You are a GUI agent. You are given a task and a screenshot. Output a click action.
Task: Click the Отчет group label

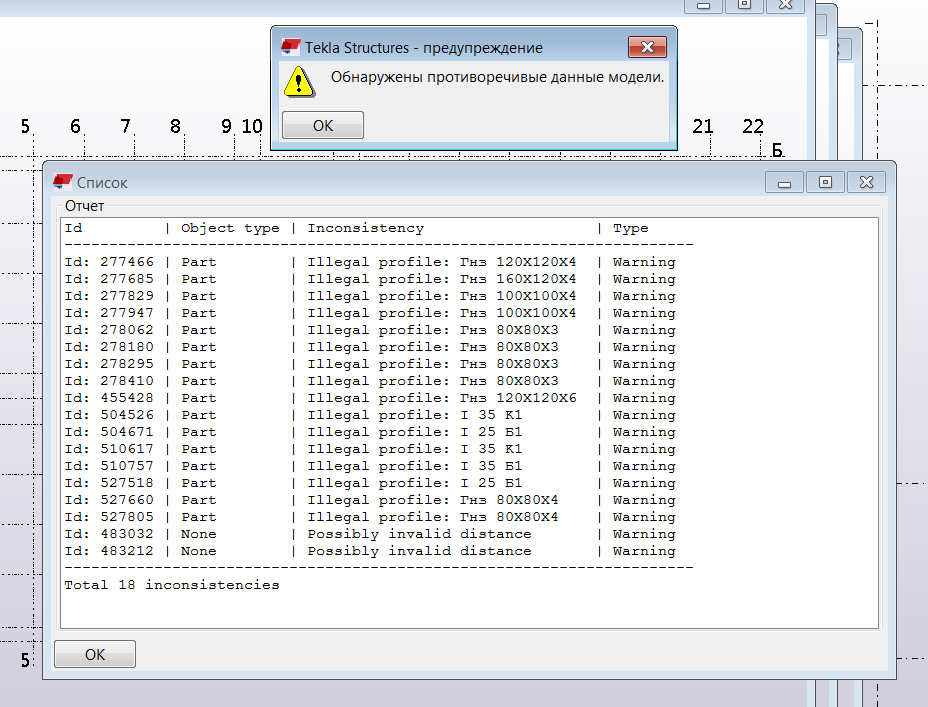(x=85, y=206)
